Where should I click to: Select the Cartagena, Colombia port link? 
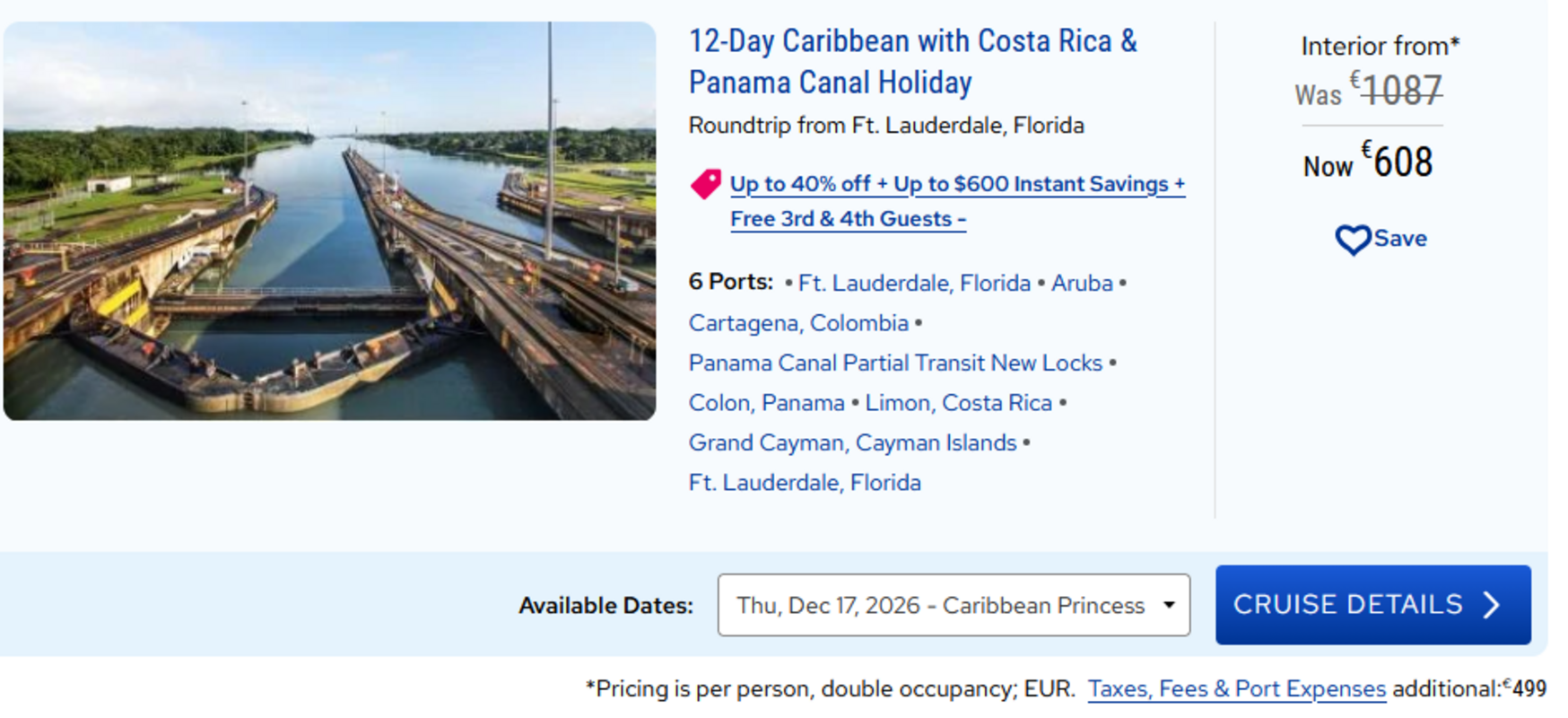[798, 323]
